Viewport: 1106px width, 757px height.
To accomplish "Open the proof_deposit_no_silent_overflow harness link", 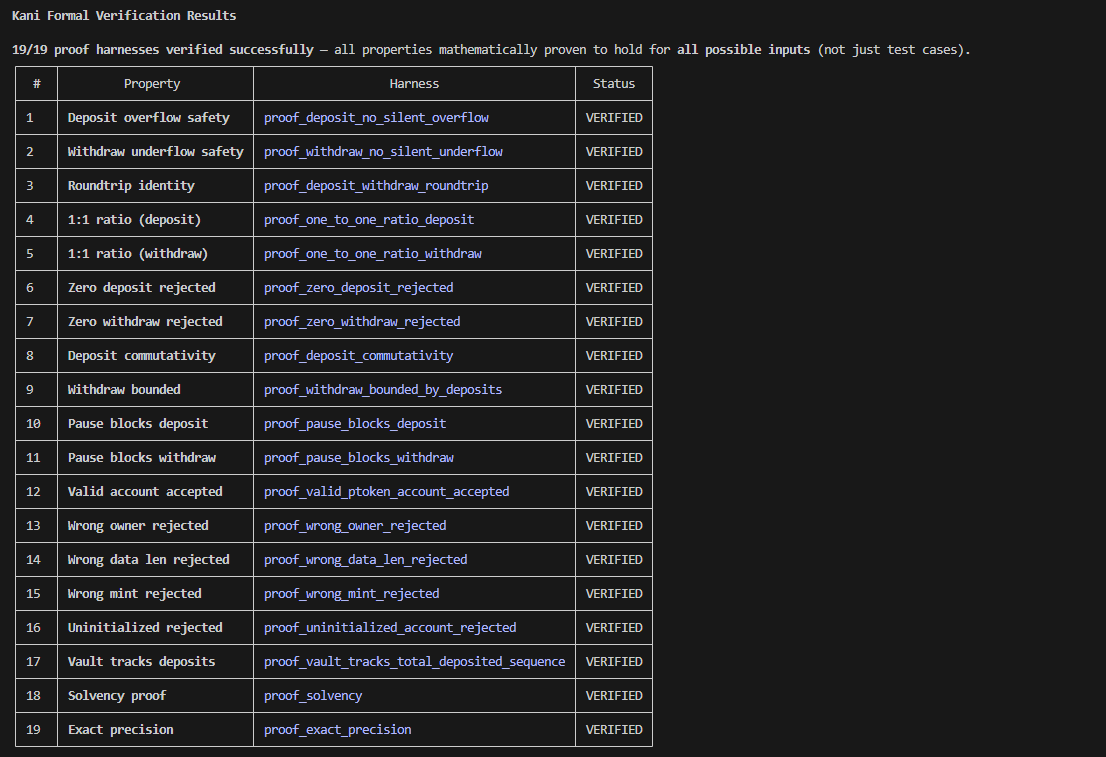I will (x=376, y=118).
